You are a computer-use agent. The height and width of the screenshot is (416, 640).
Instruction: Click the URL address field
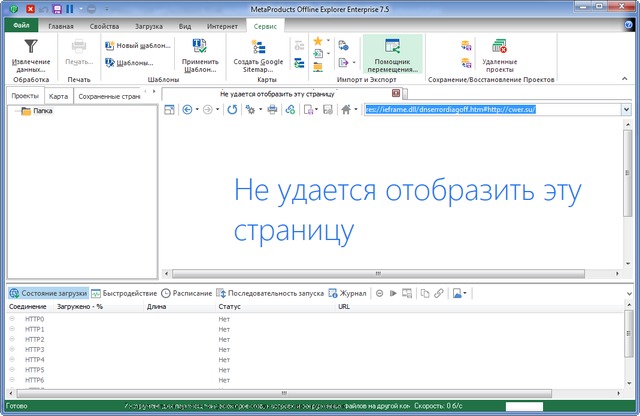point(490,110)
